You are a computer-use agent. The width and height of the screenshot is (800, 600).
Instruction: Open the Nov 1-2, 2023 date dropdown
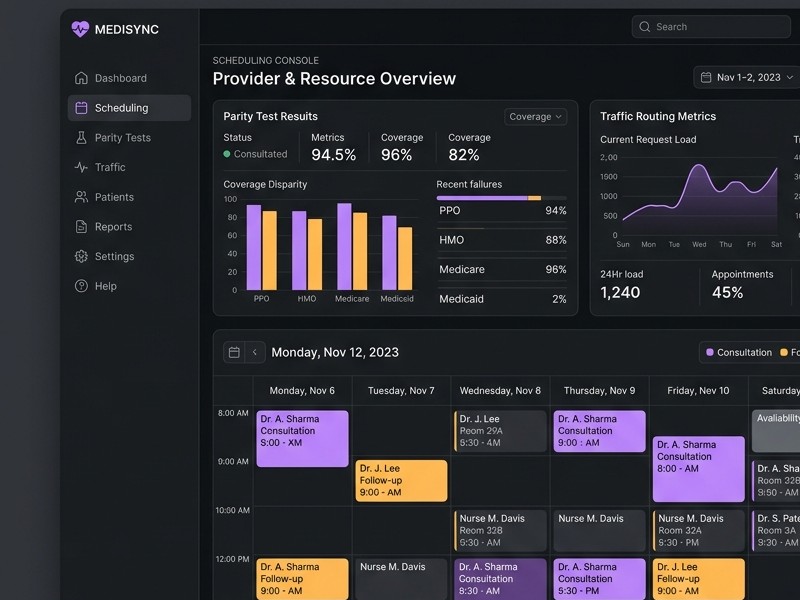click(x=748, y=77)
